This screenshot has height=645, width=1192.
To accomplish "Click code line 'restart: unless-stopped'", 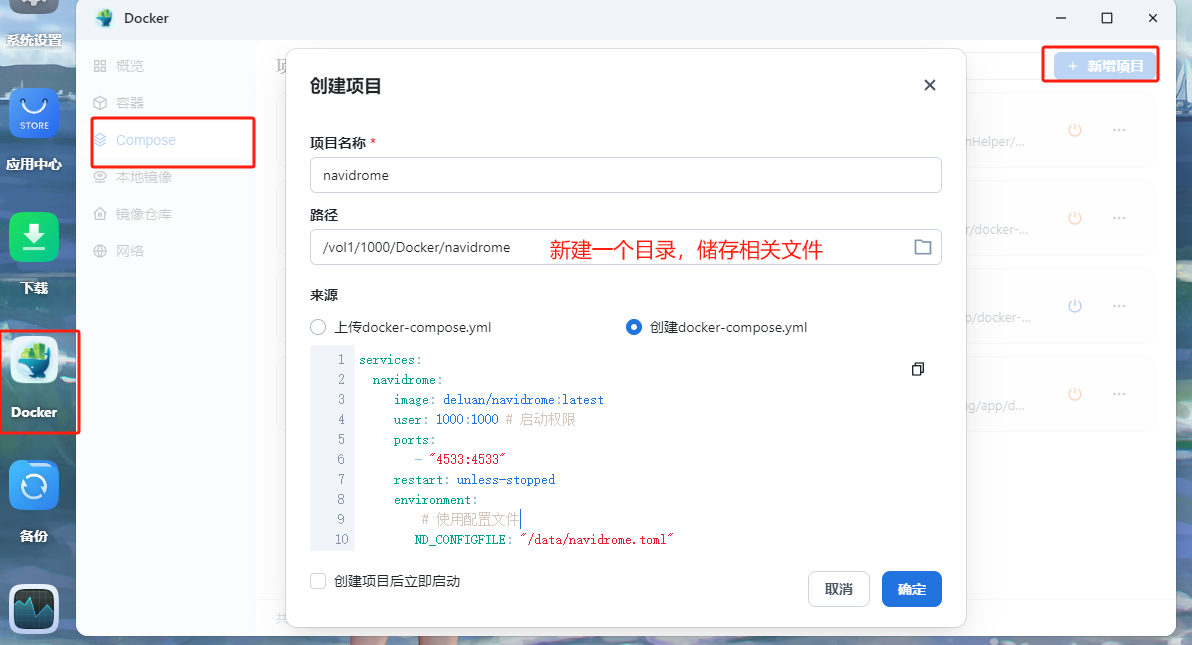I will 474,480.
